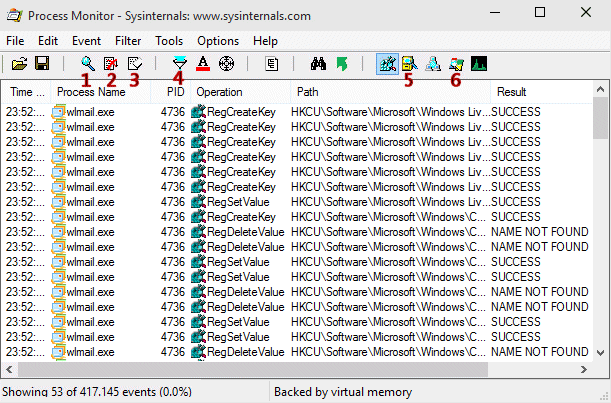The width and height of the screenshot is (611, 403).
Task: Click the horizontal scrollbar thumb
Action: [x=253, y=369]
